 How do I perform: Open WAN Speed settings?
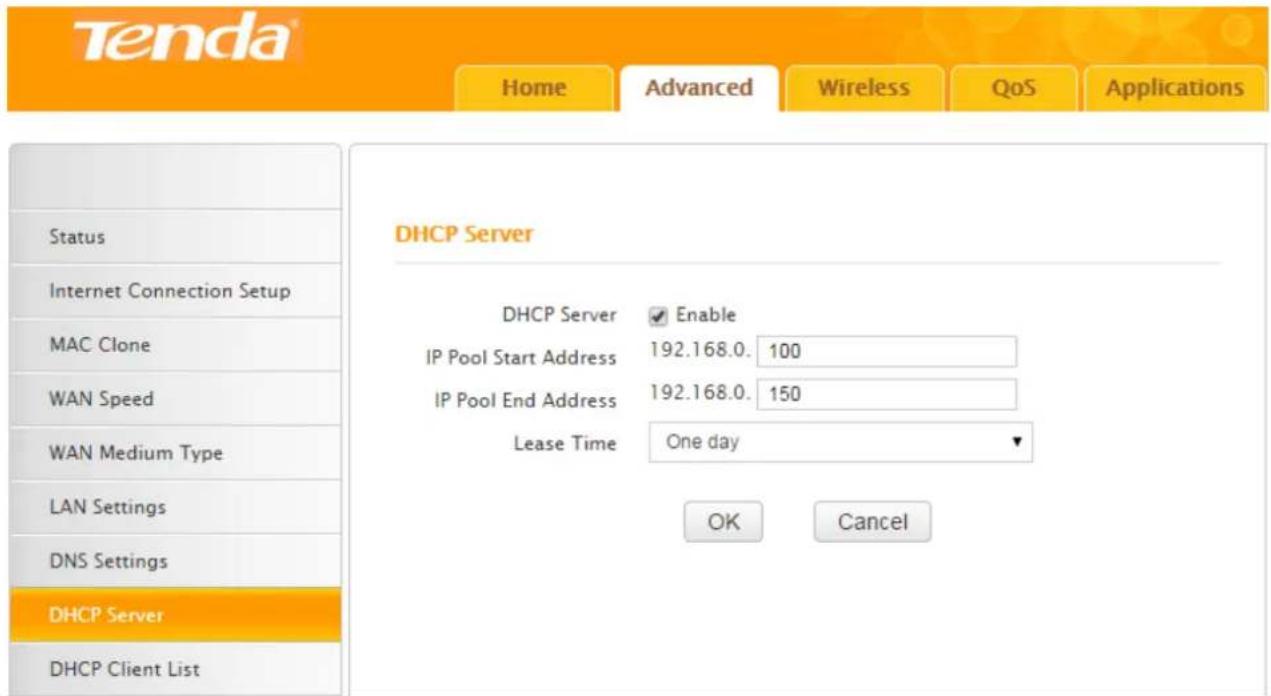[175, 399]
